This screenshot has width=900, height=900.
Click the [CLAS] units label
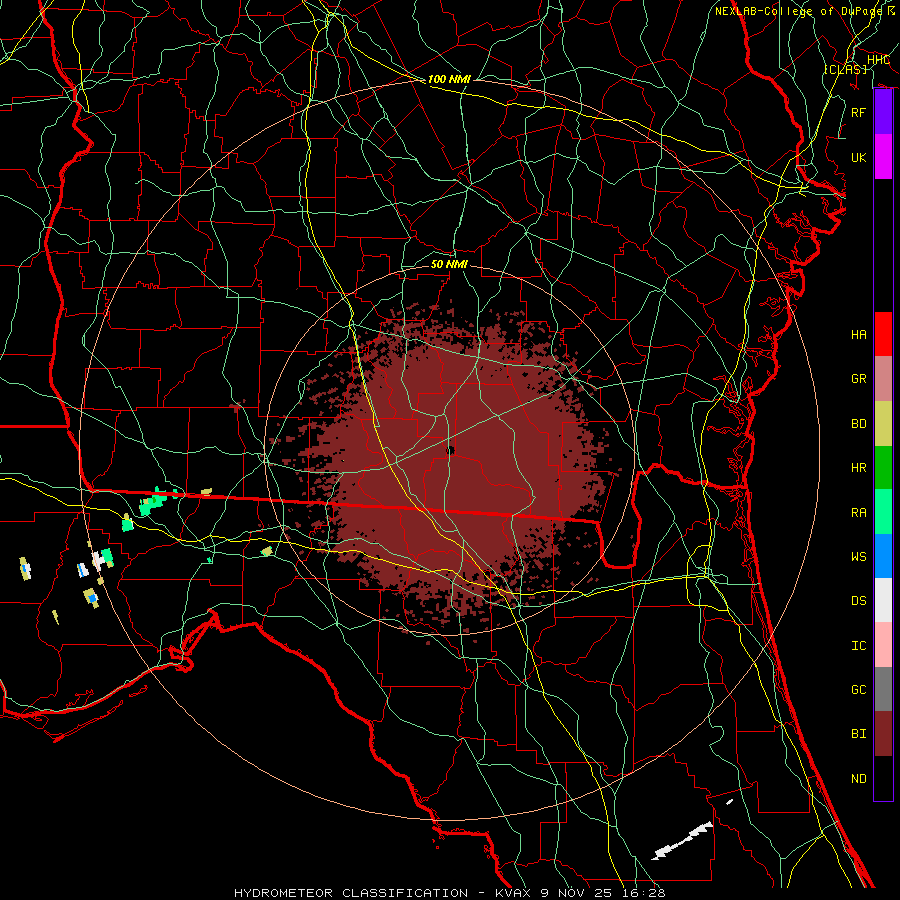(845, 69)
